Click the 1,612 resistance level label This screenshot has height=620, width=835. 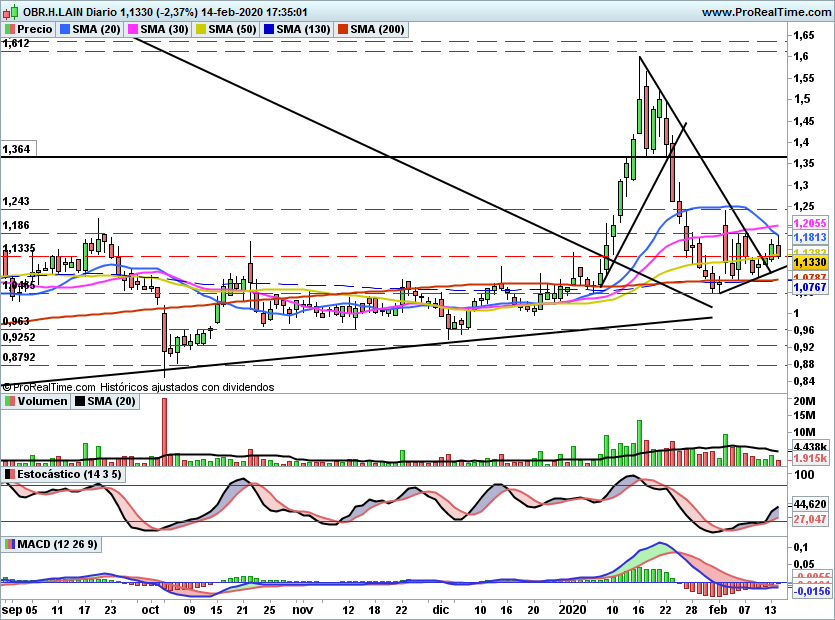pos(16,44)
